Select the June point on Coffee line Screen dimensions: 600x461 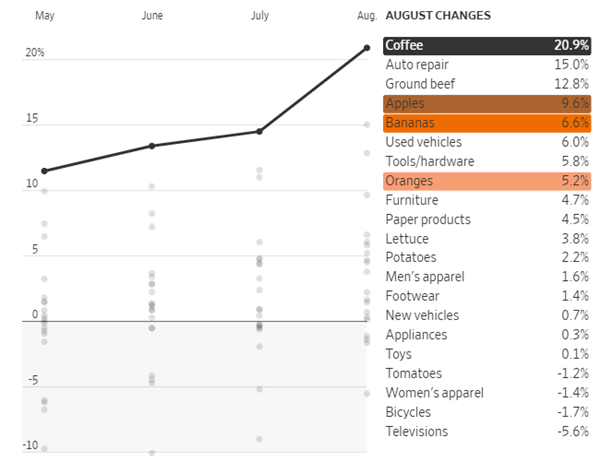(152, 146)
